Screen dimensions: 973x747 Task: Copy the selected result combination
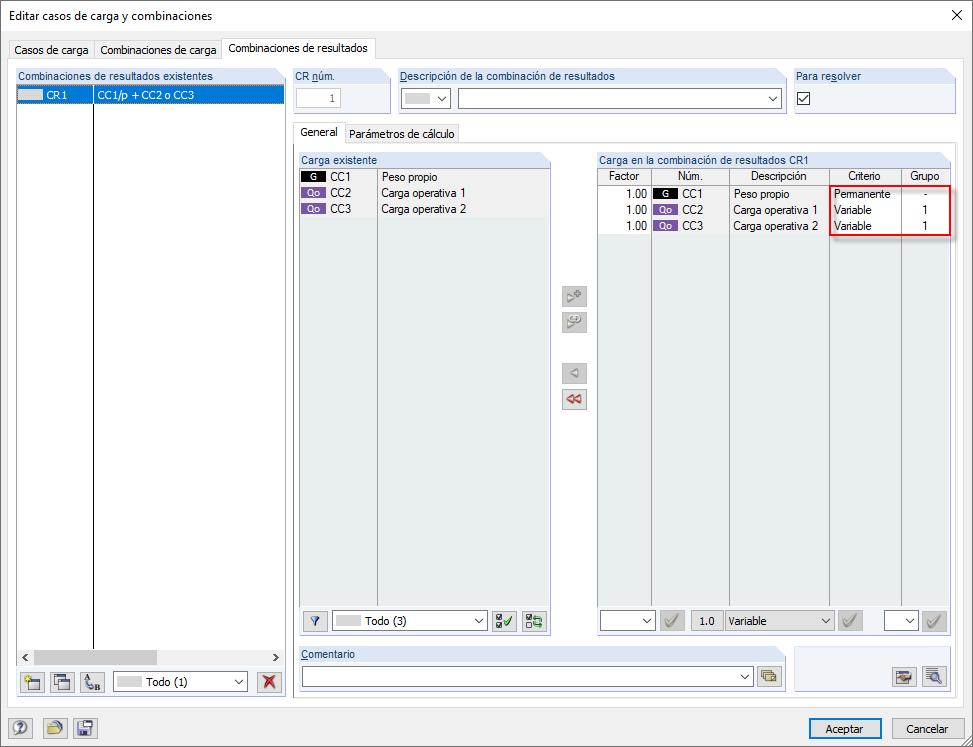coord(61,682)
